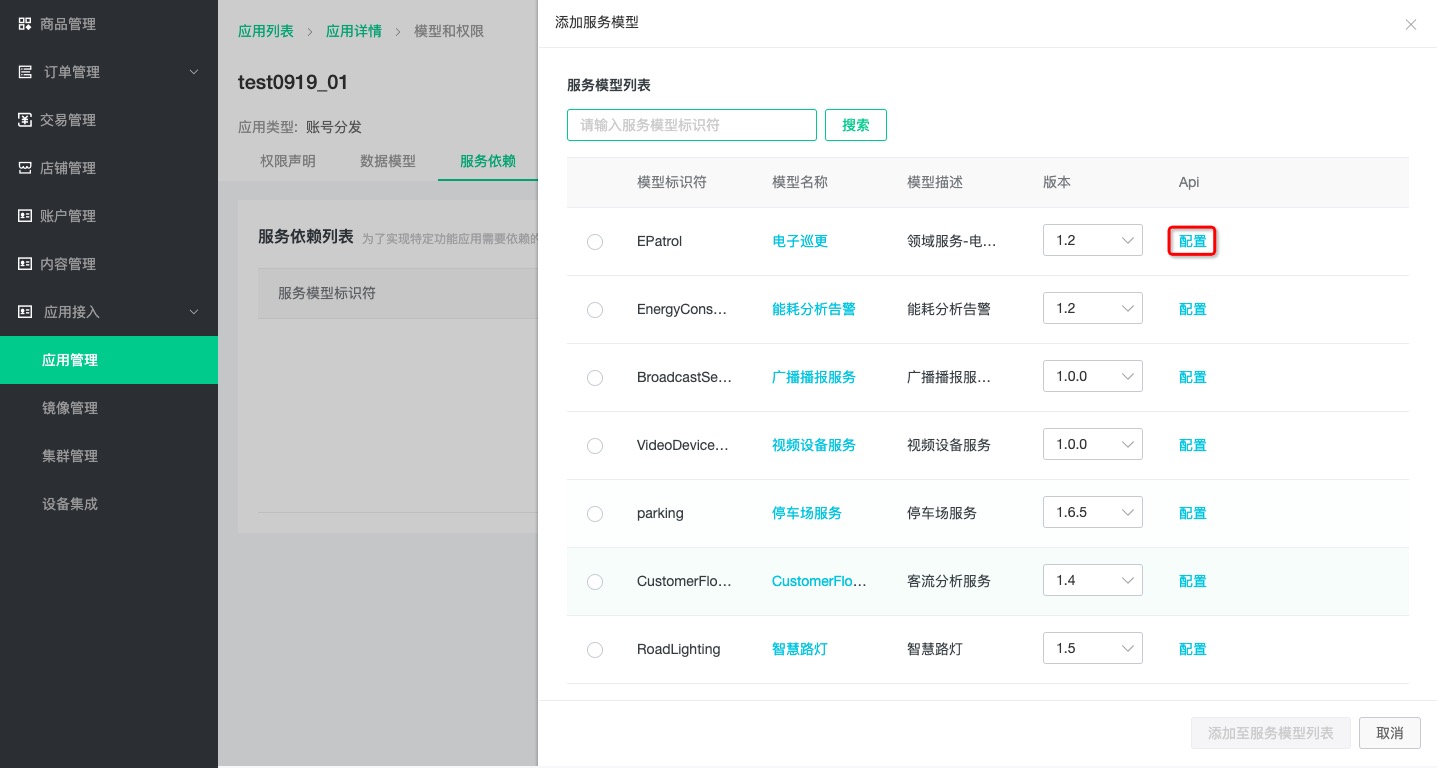Open 应用管理 in the sidebar
The height and width of the screenshot is (768, 1437).
click(109, 360)
